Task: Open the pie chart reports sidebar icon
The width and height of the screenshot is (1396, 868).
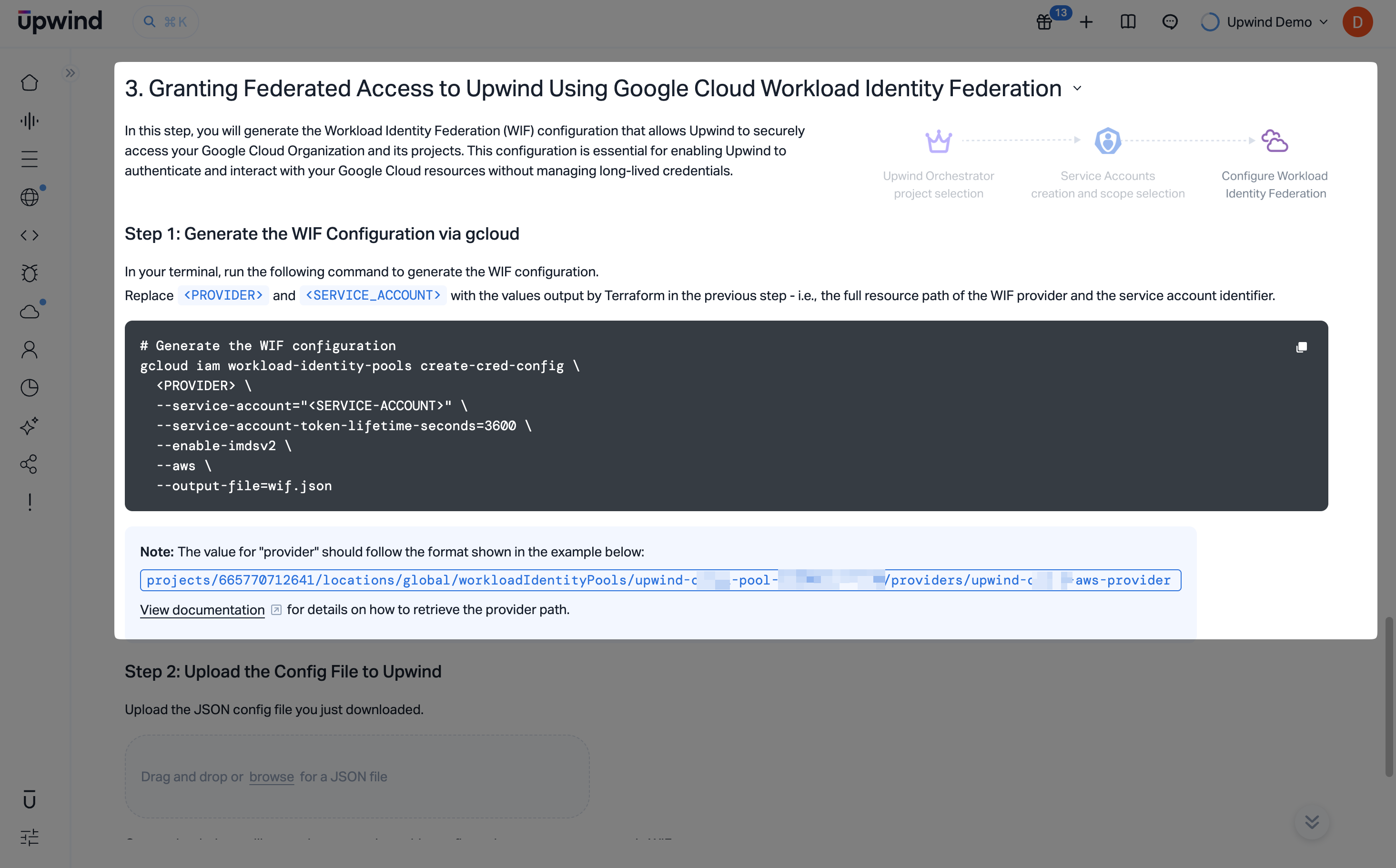Action: pyautogui.click(x=29, y=388)
